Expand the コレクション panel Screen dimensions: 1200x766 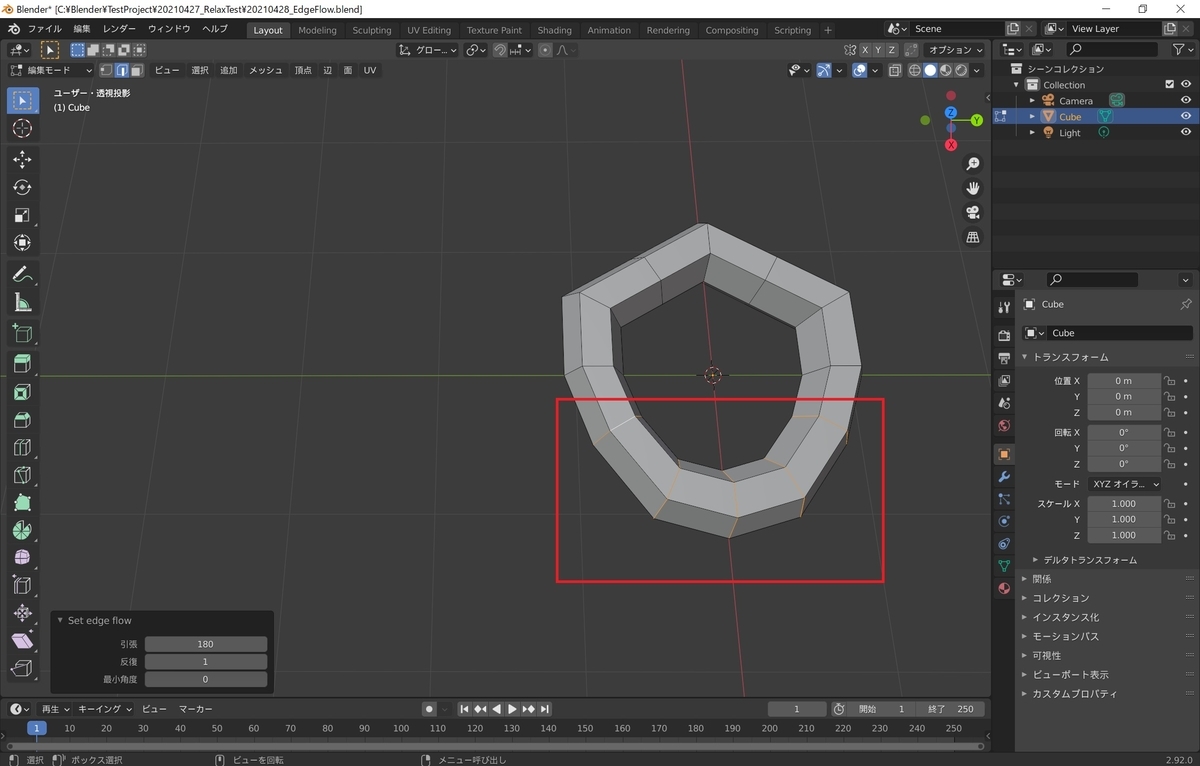click(1060, 598)
